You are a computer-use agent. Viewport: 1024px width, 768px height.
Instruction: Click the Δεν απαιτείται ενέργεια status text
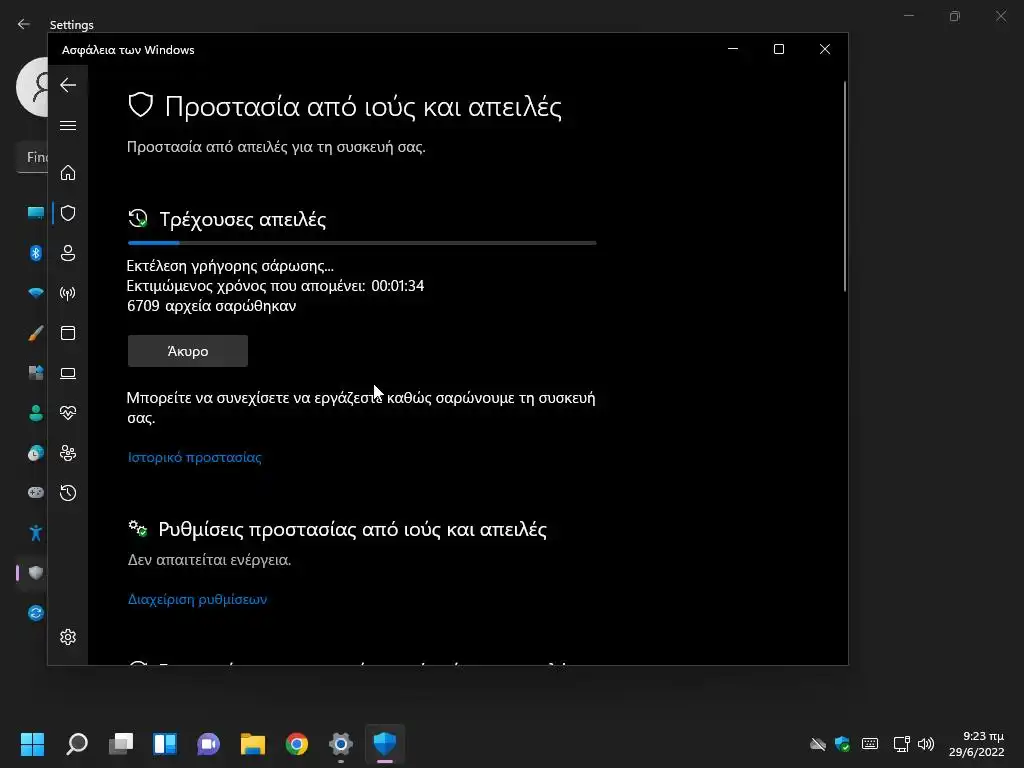(x=210, y=560)
